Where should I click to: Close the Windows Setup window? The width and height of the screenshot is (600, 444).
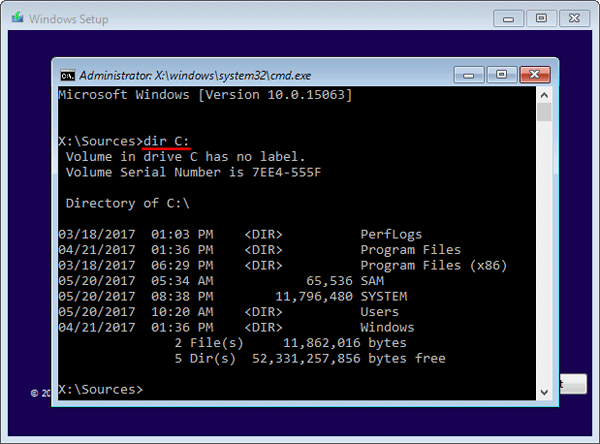574,18
